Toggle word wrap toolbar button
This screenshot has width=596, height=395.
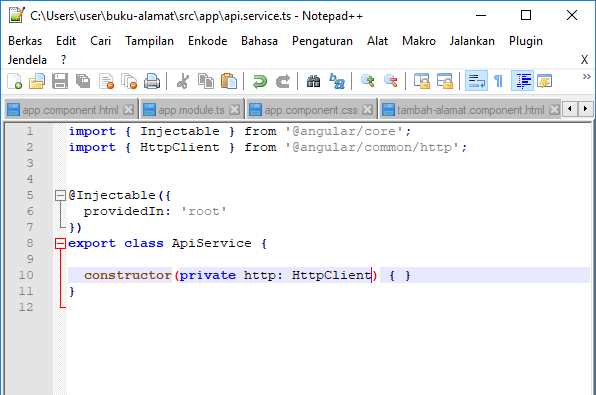476,81
